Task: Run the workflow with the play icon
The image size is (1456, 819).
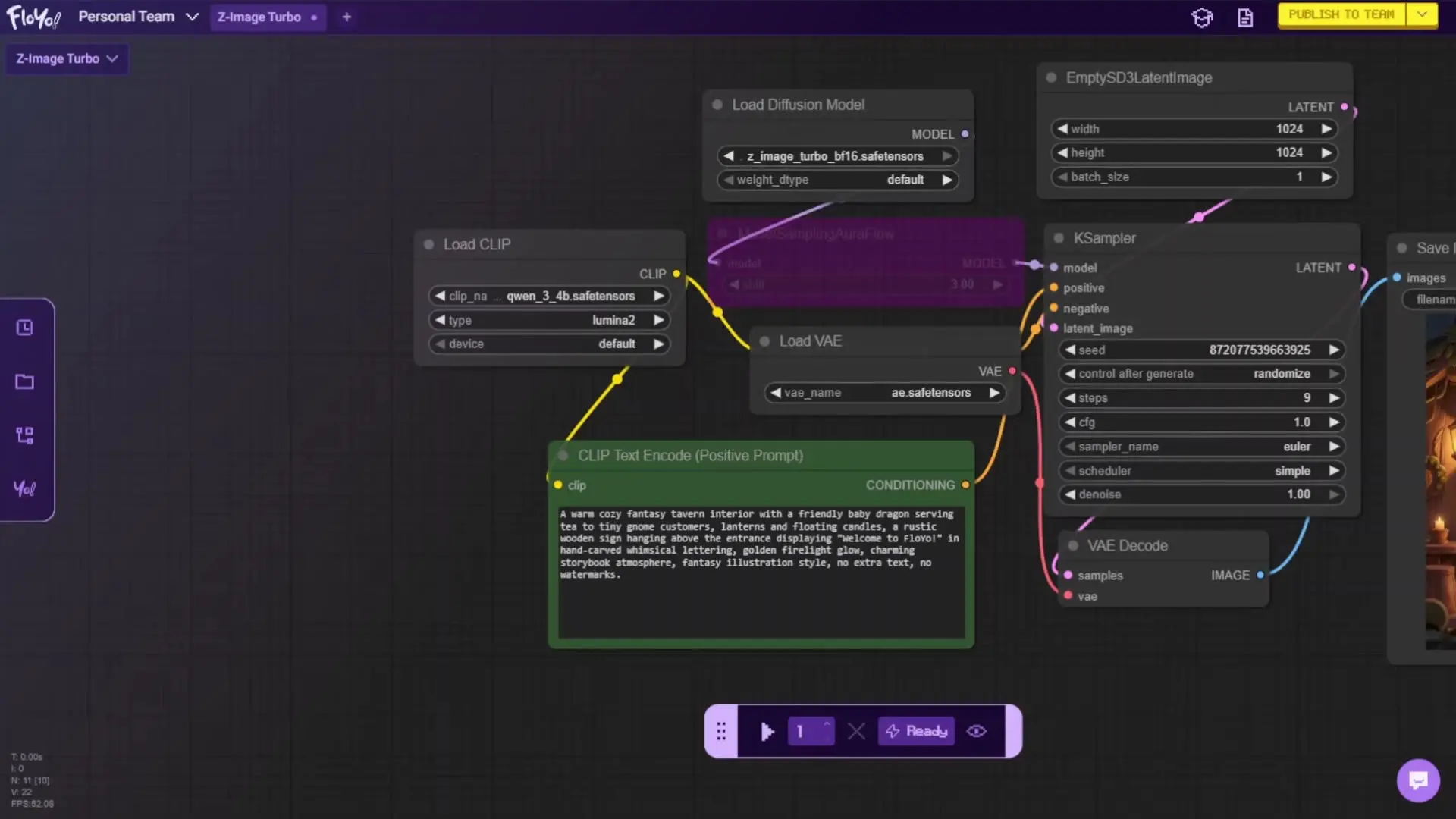Action: [x=767, y=731]
